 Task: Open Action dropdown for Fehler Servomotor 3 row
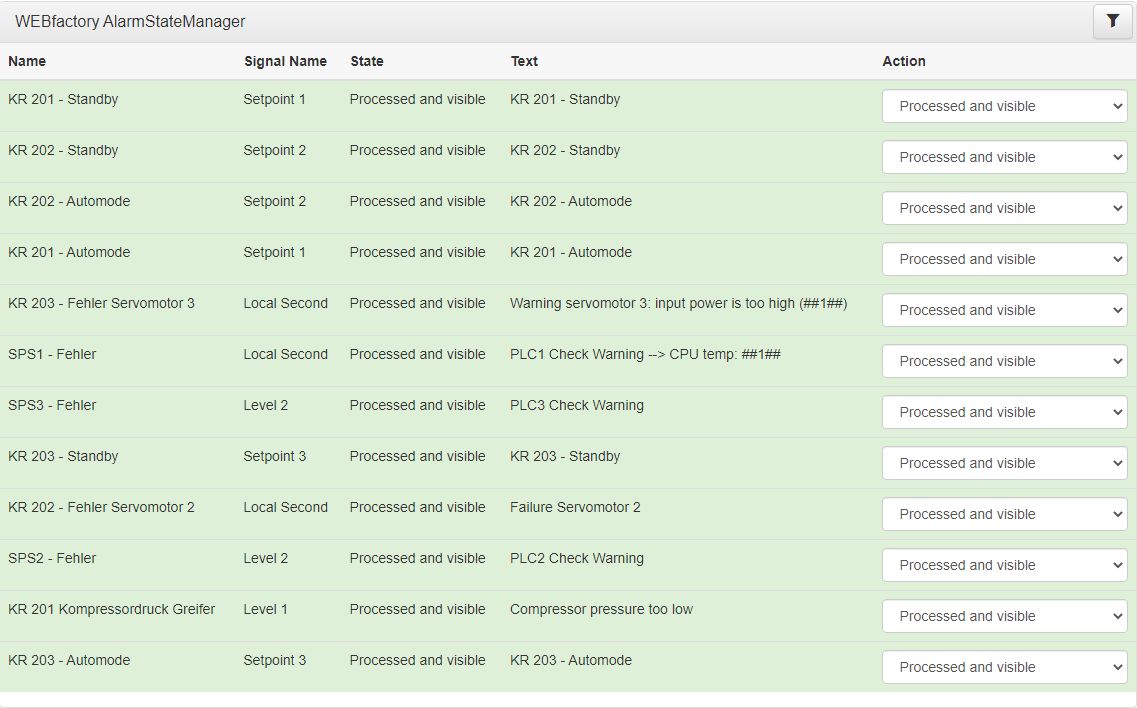1004,310
